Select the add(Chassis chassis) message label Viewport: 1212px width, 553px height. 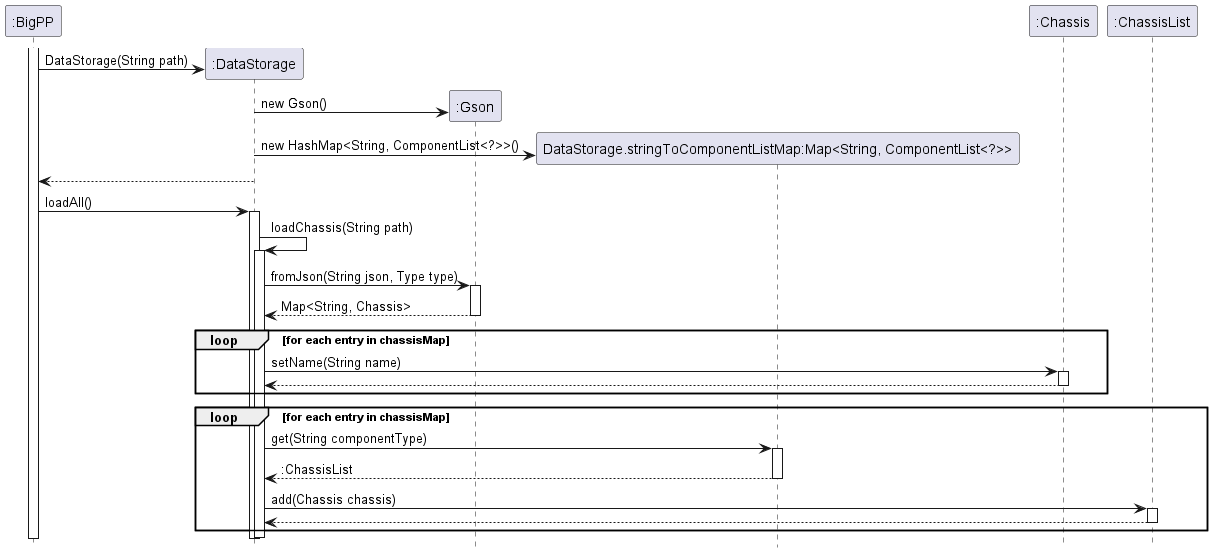pos(333,499)
